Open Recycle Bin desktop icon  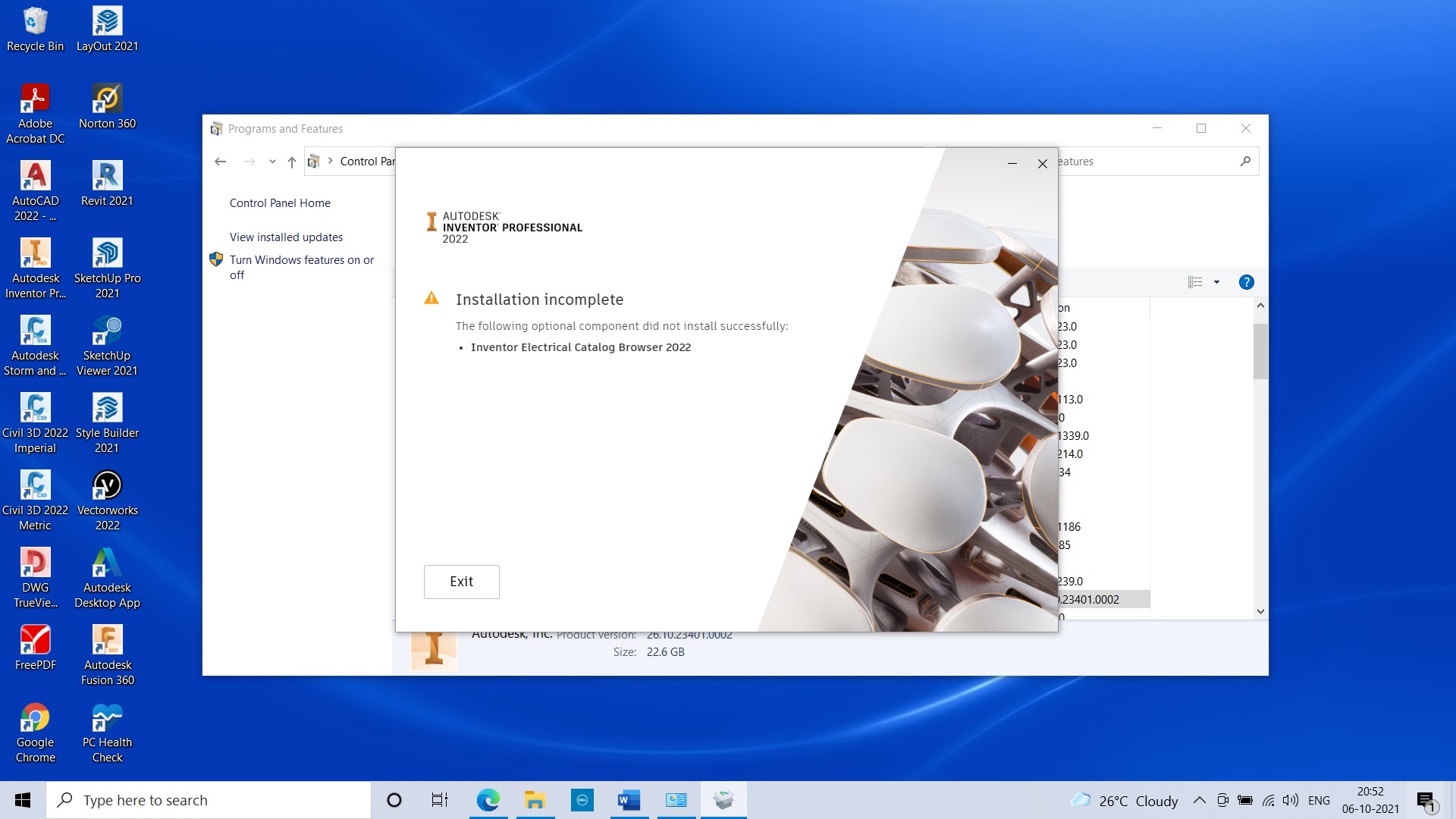pos(35,30)
